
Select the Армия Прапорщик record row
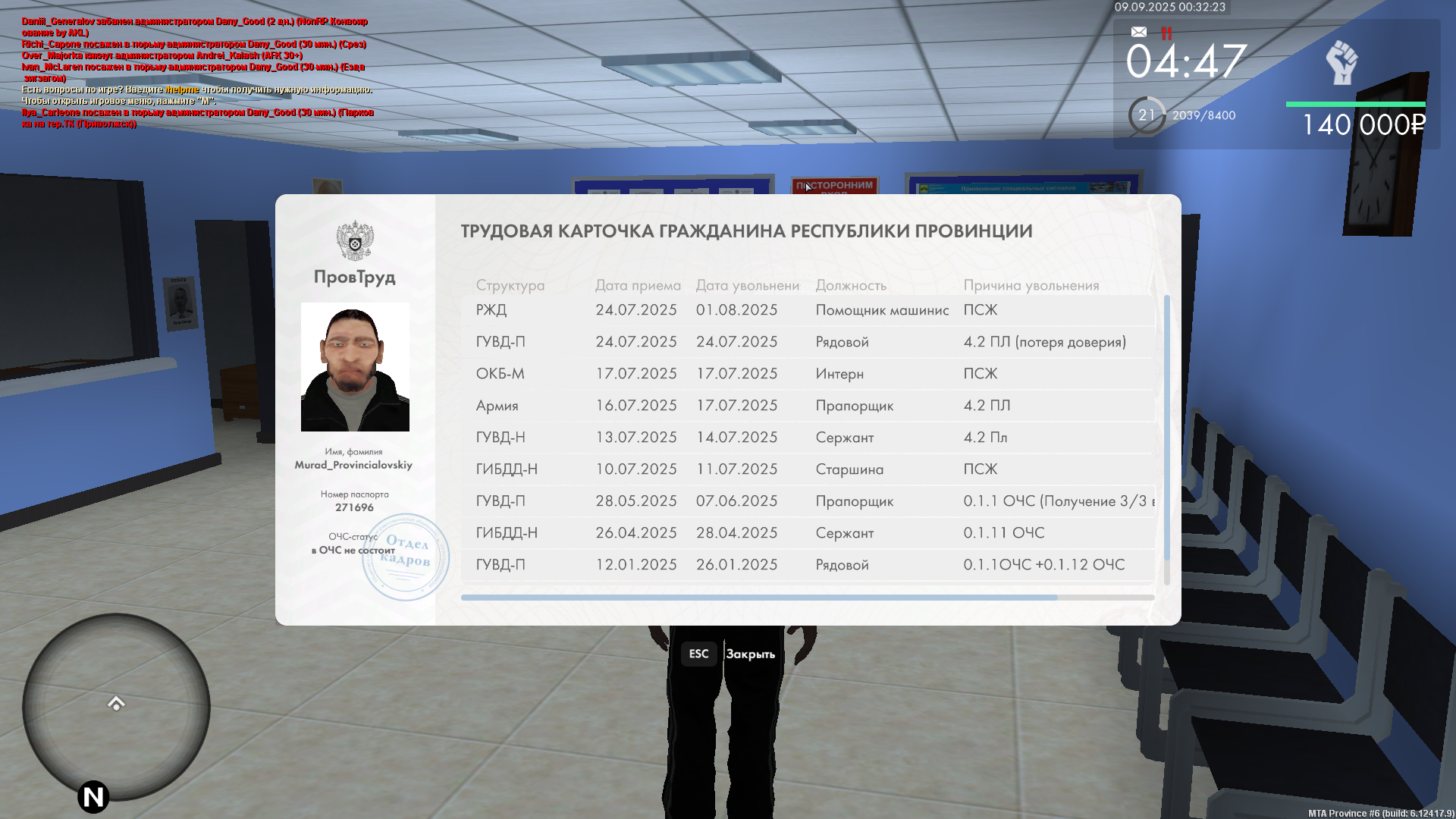808,406
